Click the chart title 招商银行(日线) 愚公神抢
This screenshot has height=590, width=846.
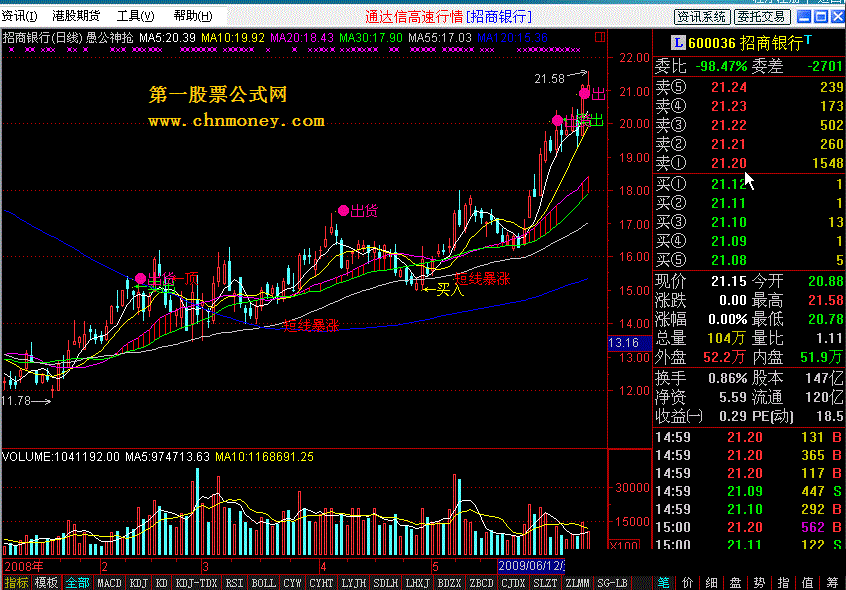click(x=68, y=38)
